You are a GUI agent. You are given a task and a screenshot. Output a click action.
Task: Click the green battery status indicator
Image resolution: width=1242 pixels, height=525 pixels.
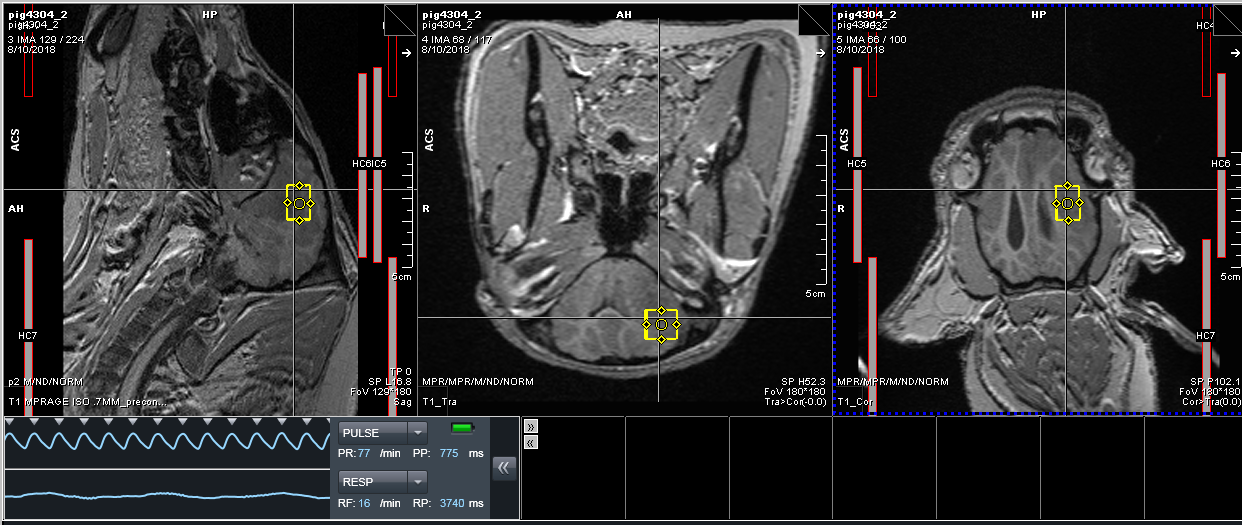[462, 429]
